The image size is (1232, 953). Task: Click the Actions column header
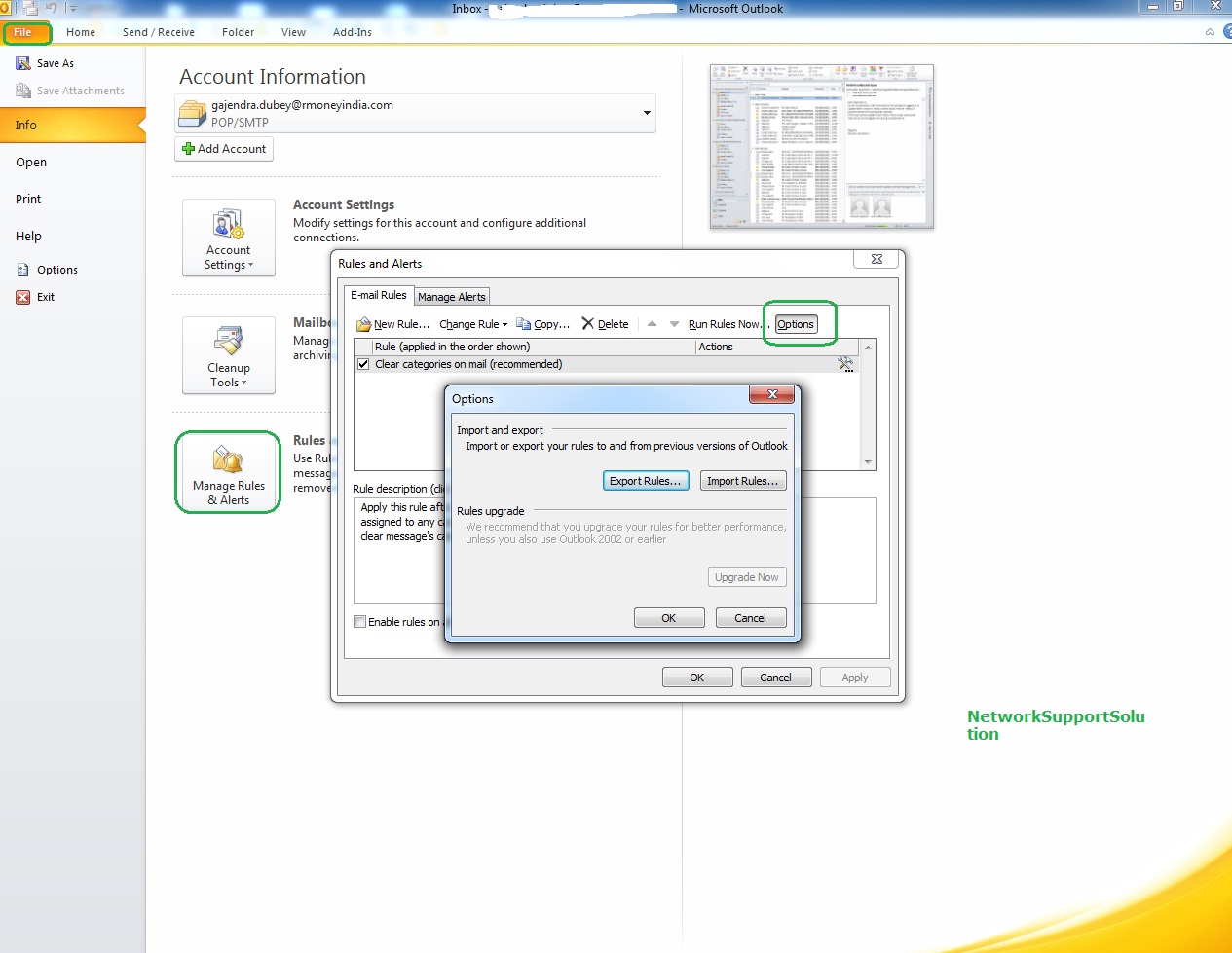click(x=777, y=347)
